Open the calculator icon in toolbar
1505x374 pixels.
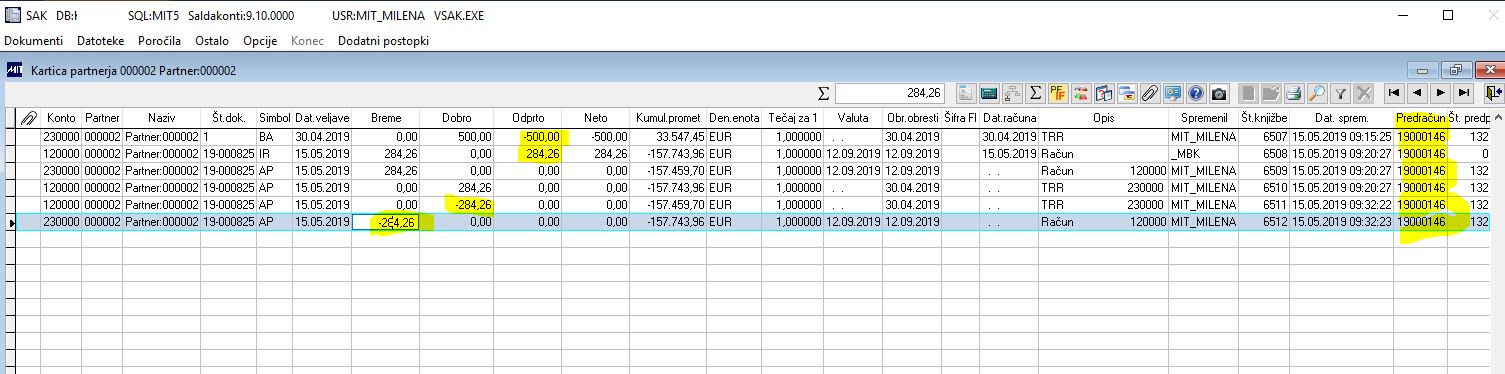coord(989,93)
